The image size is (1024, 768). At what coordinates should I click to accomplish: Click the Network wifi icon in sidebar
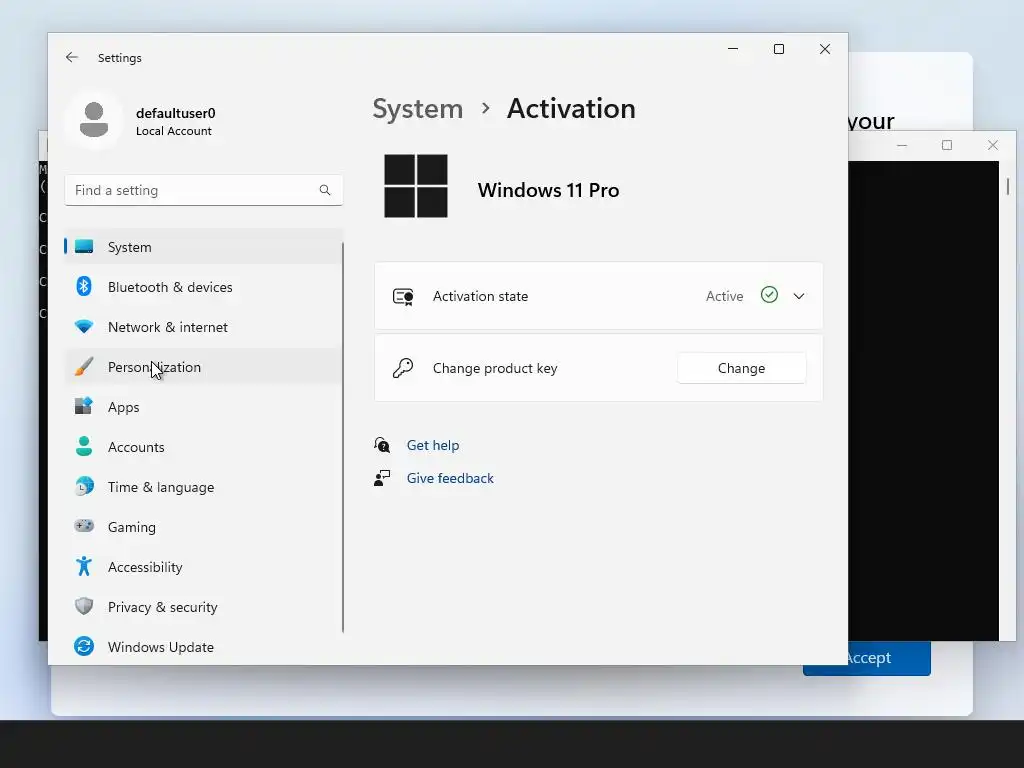pos(84,327)
